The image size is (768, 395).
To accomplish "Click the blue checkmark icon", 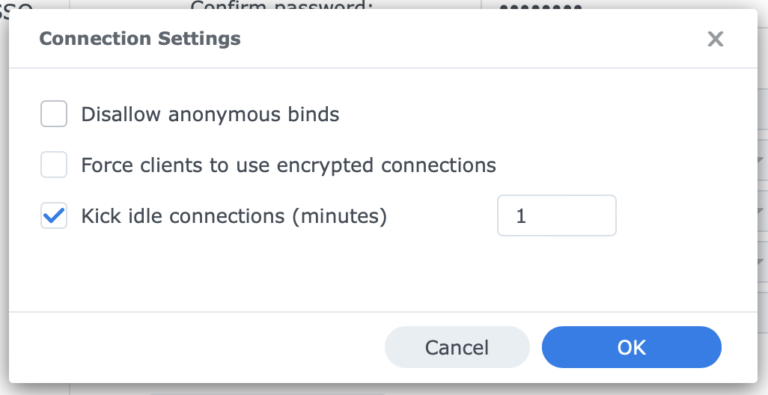I will pyautogui.click(x=54, y=216).
